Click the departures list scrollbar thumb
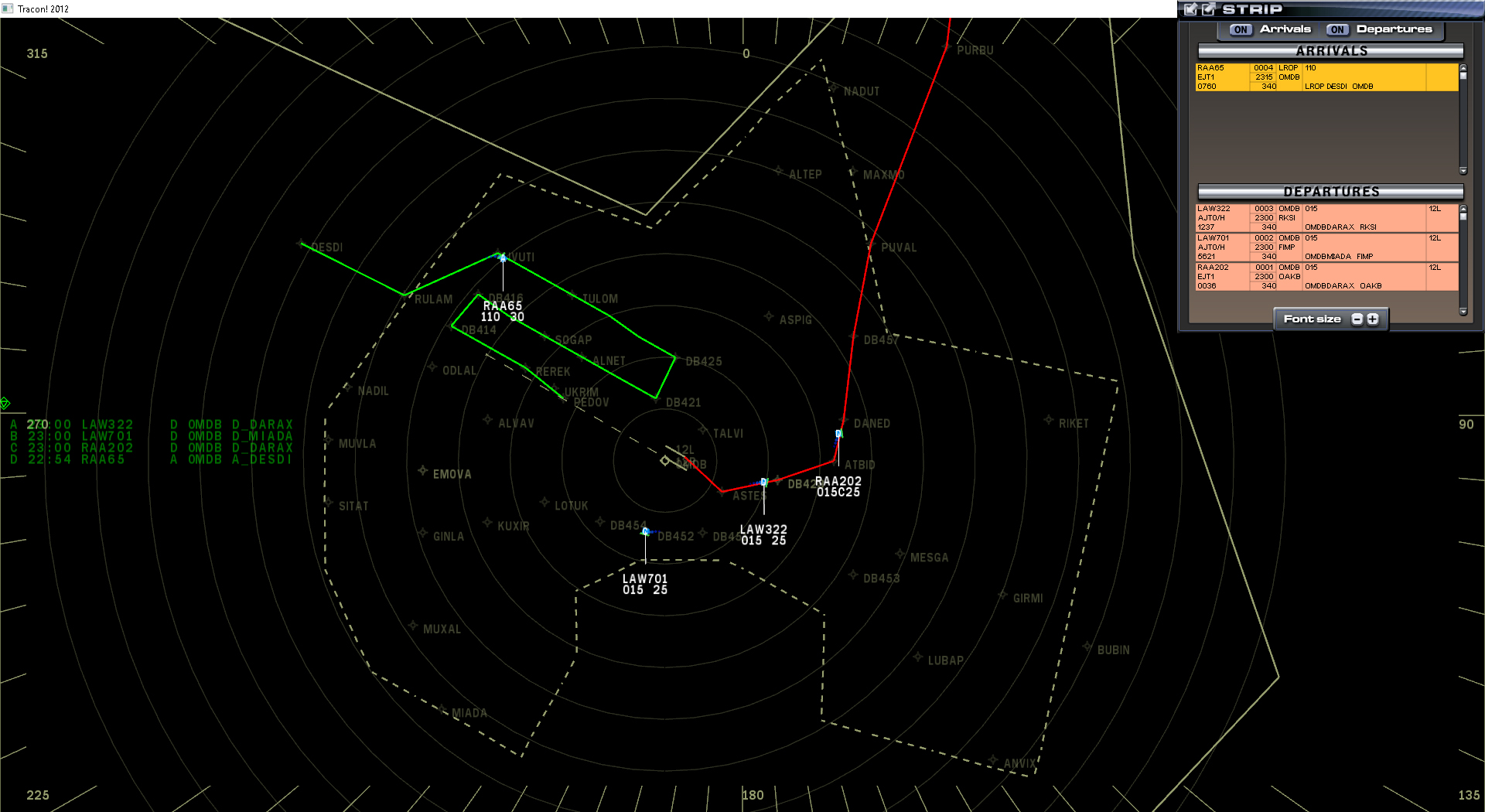Screen dimensions: 1485x812 pyautogui.click(x=1463, y=217)
